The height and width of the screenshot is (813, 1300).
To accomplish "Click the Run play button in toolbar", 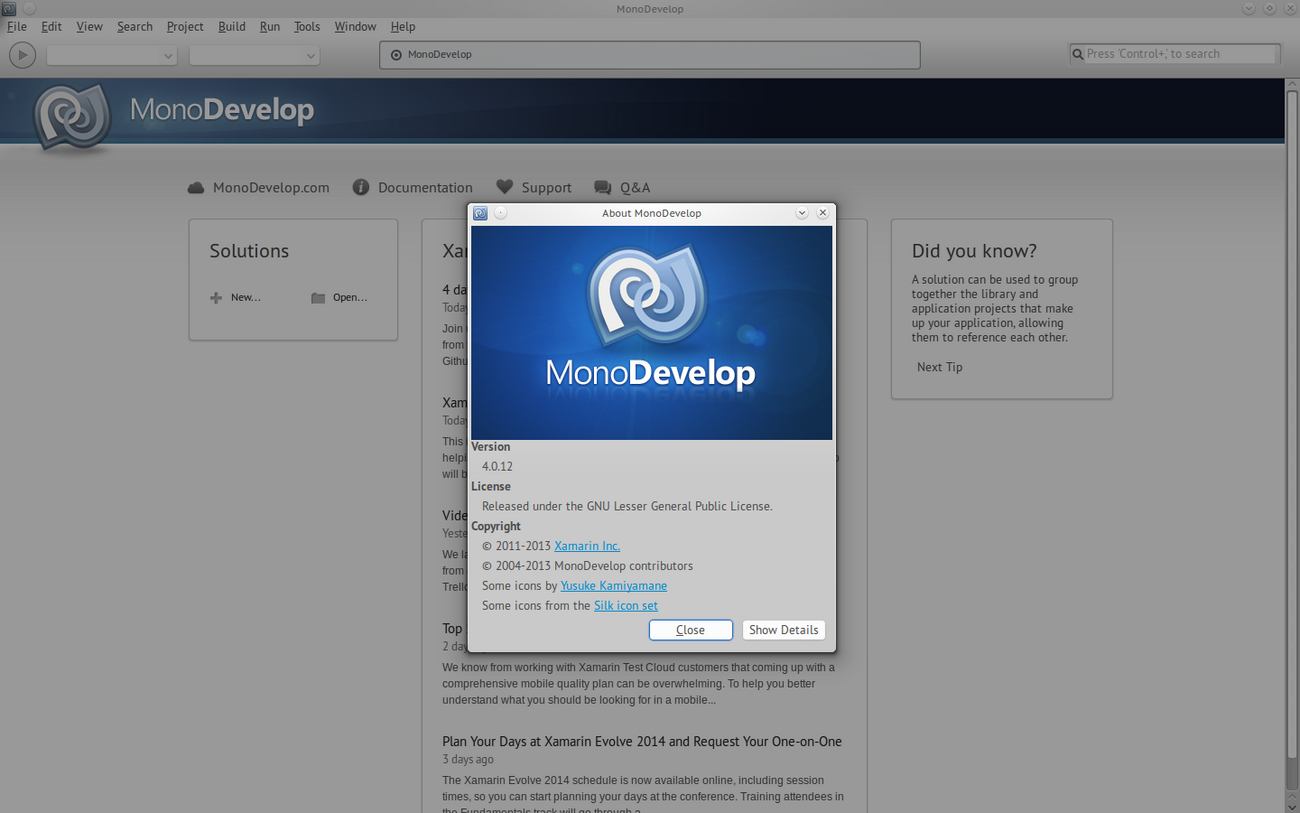I will click(x=22, y=55).
